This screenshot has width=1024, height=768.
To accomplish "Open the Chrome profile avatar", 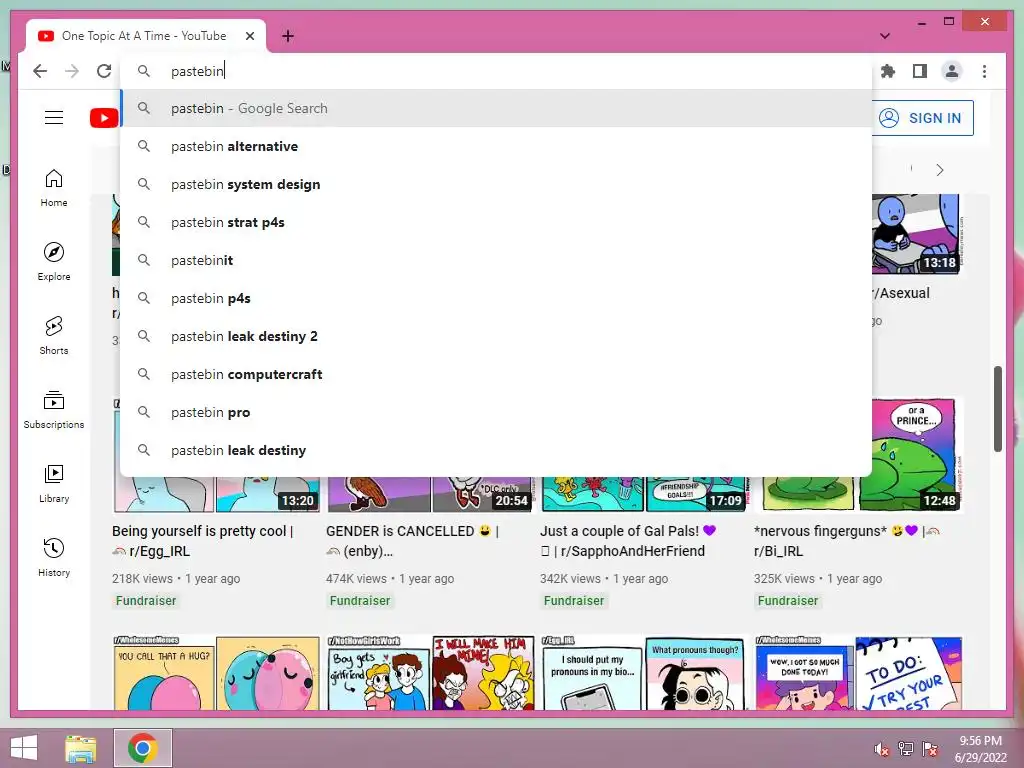I will (952, 71).
